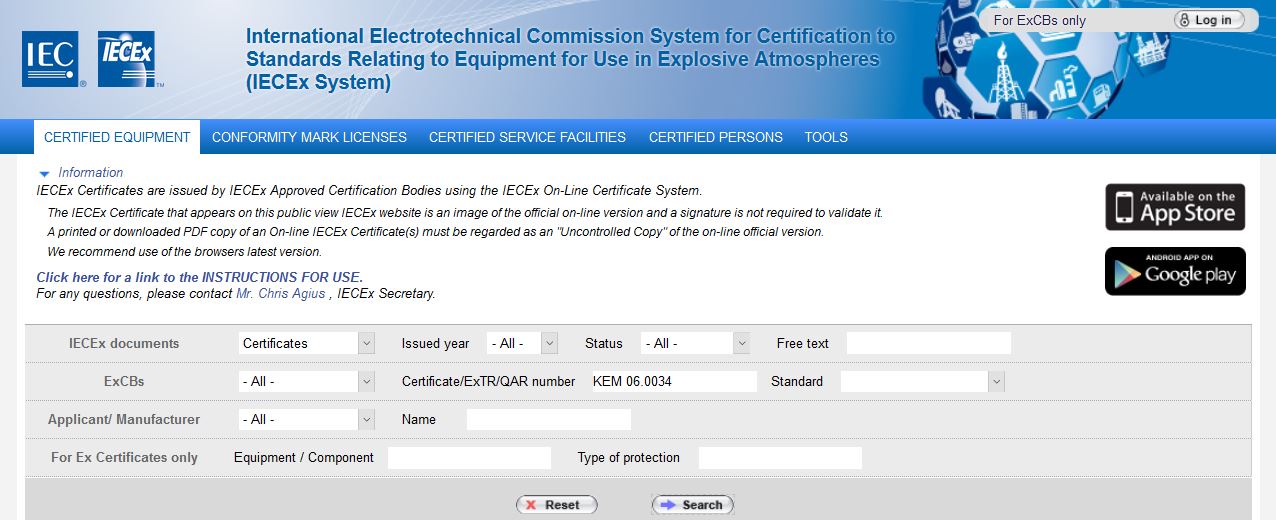Click the 'IECEx documents' label

click(124, 343)
